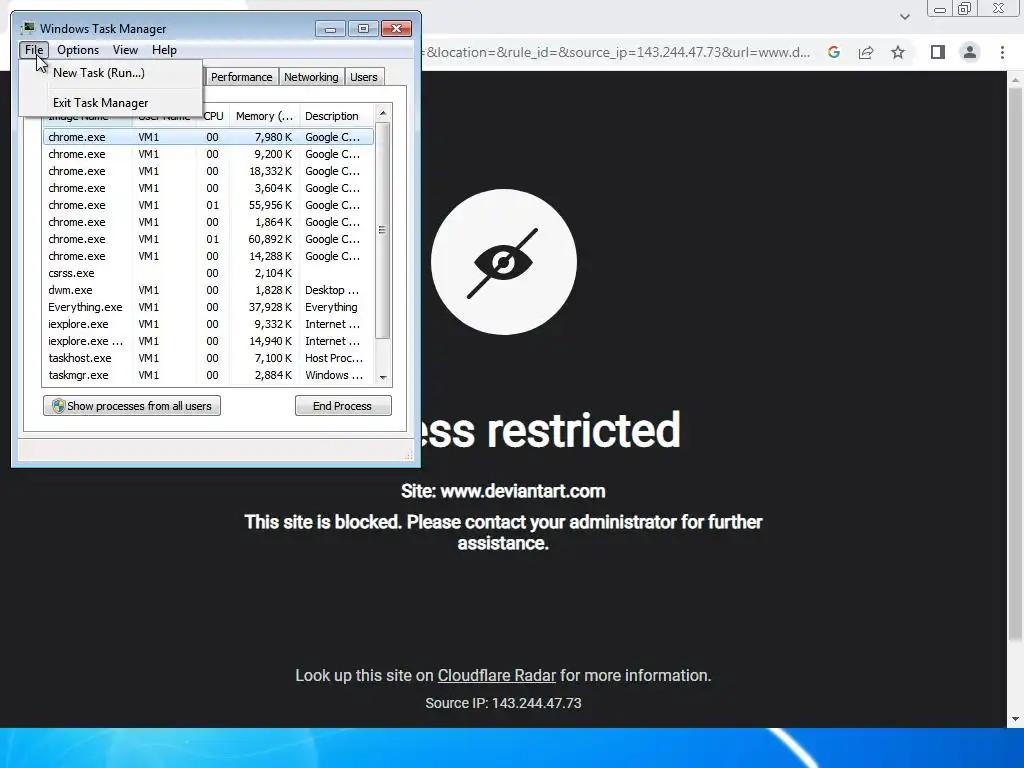This screenshot has height=768, width=1024.
Task: Click the Site: www.deviantart.com text
Action: coord(503,491)
